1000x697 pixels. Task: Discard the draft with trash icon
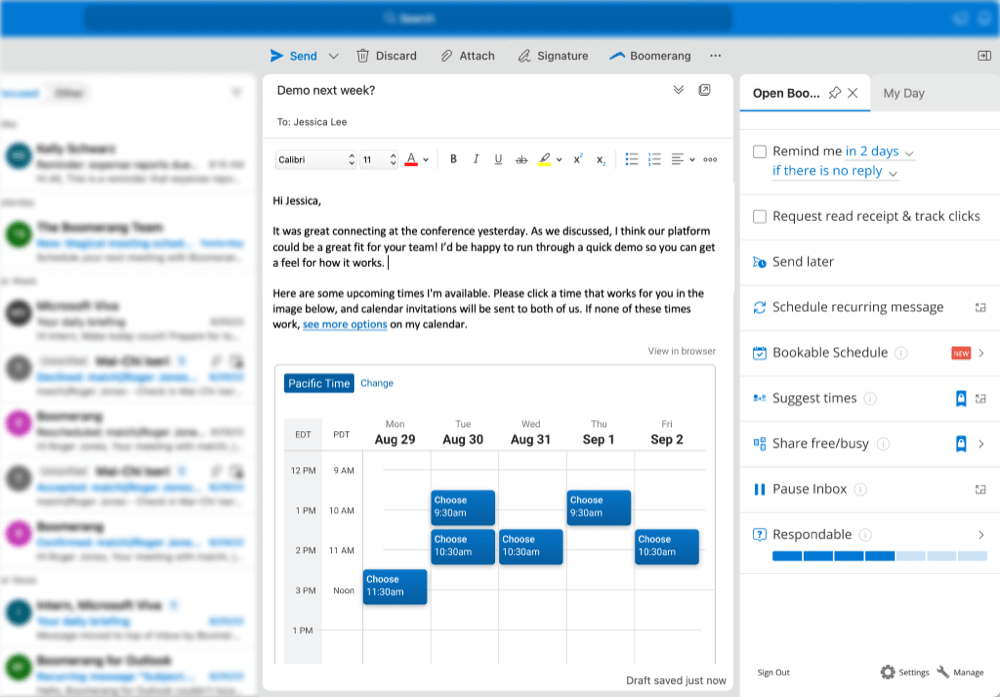tap(363, 56)
